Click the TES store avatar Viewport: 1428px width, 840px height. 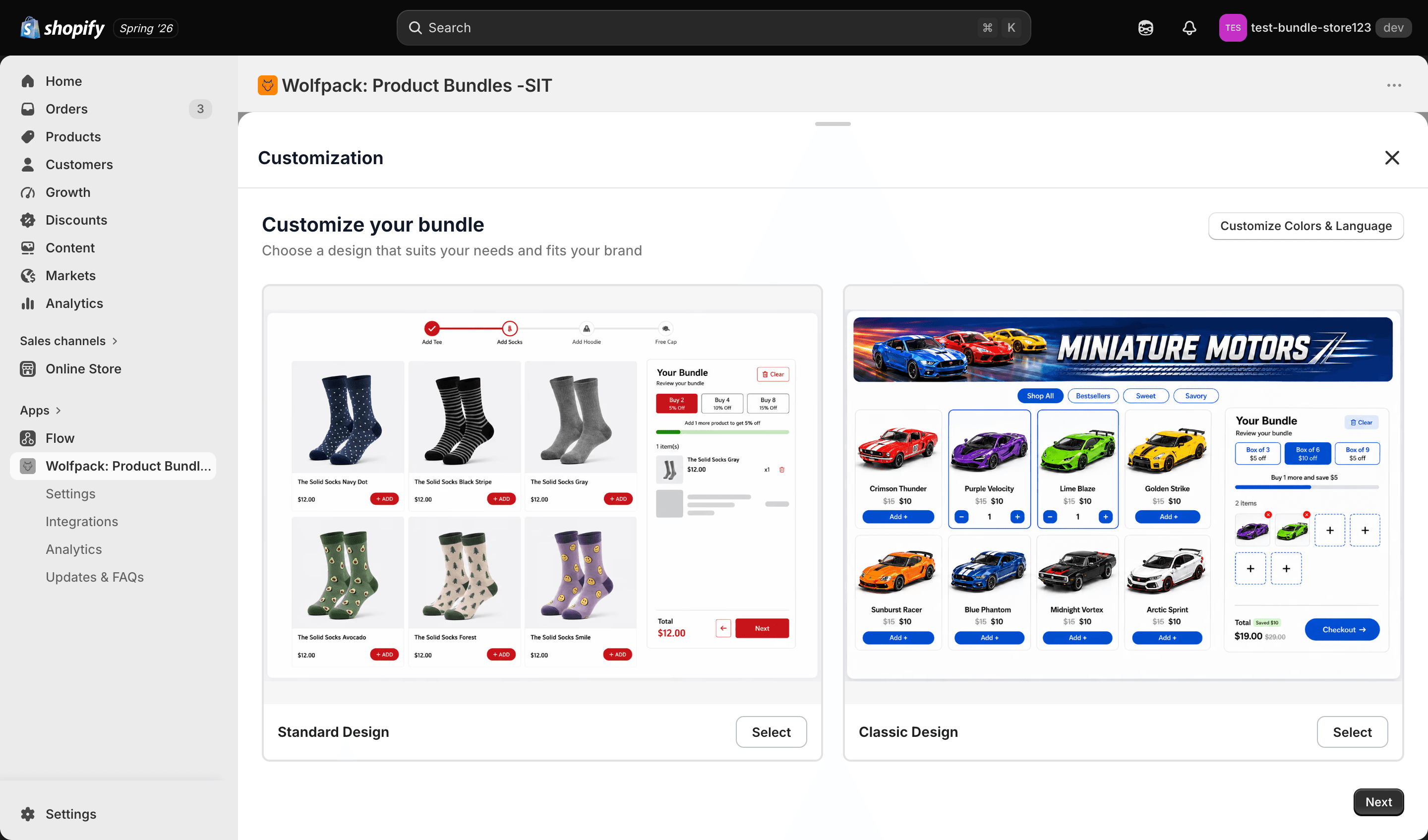click(1233, 28)
